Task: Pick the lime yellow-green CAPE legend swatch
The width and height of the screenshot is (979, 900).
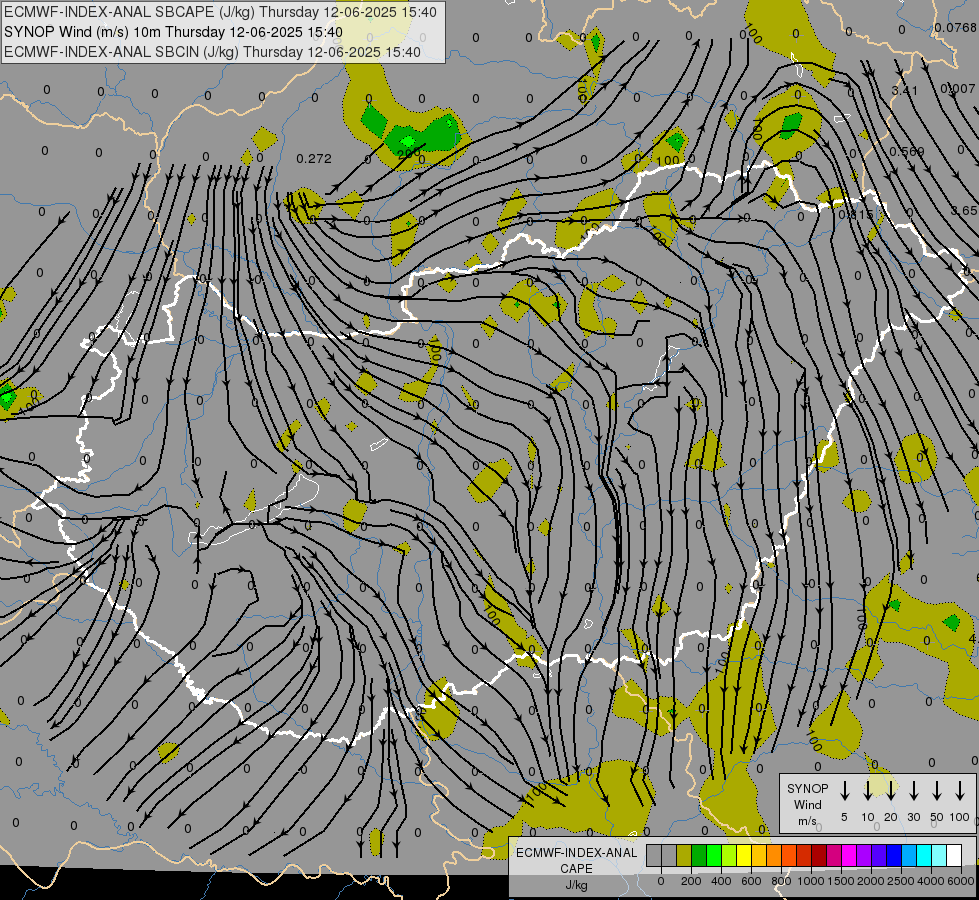Action: point(729,855)
